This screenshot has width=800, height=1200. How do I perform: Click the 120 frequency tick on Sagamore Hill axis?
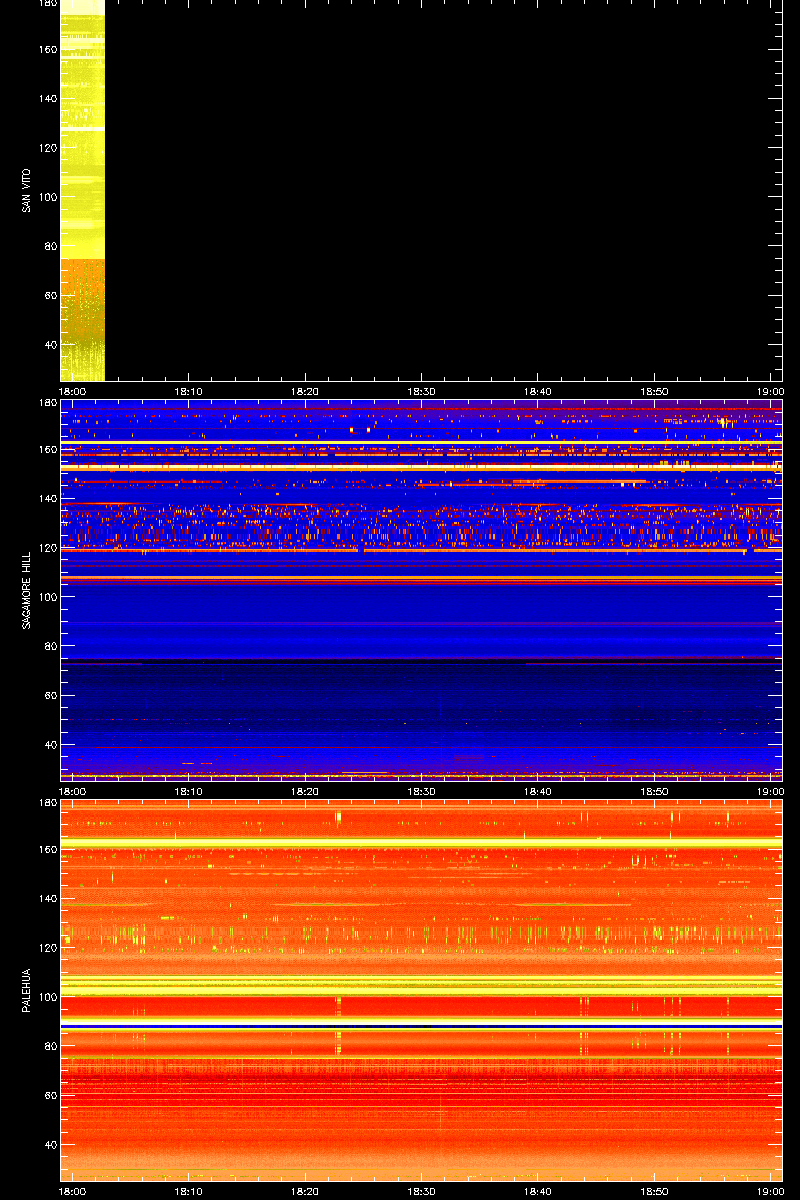pyautogui.click(x=47, y=548)
